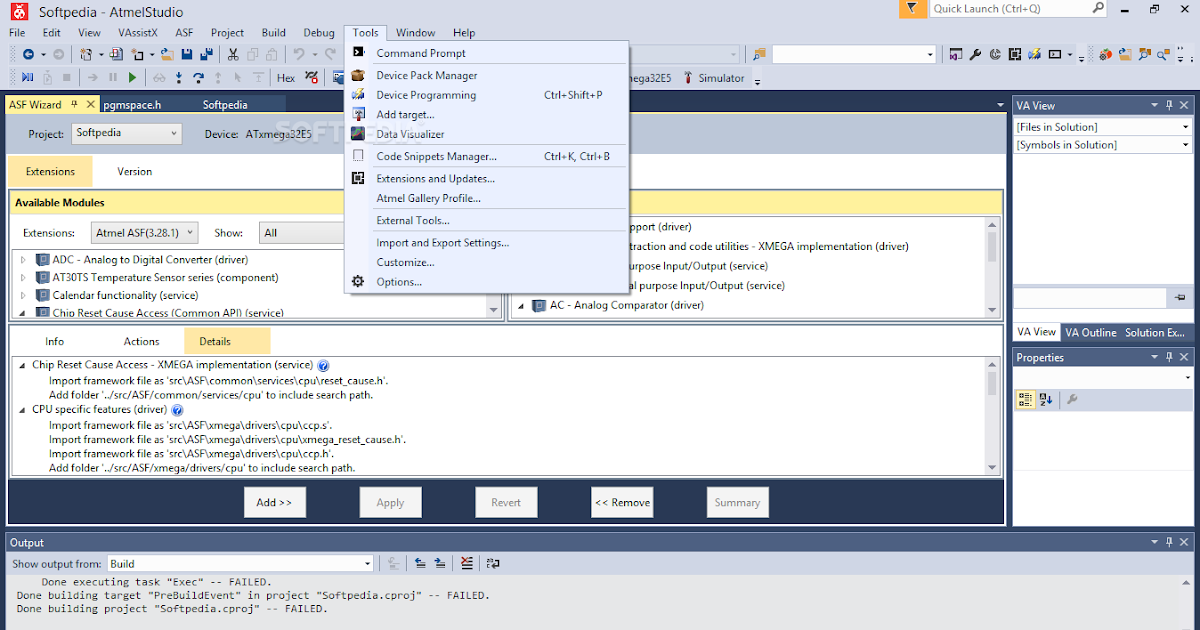Select the Info tab
The height and width of the screenshot is (630, 1200).
click(x=55, y=341)
